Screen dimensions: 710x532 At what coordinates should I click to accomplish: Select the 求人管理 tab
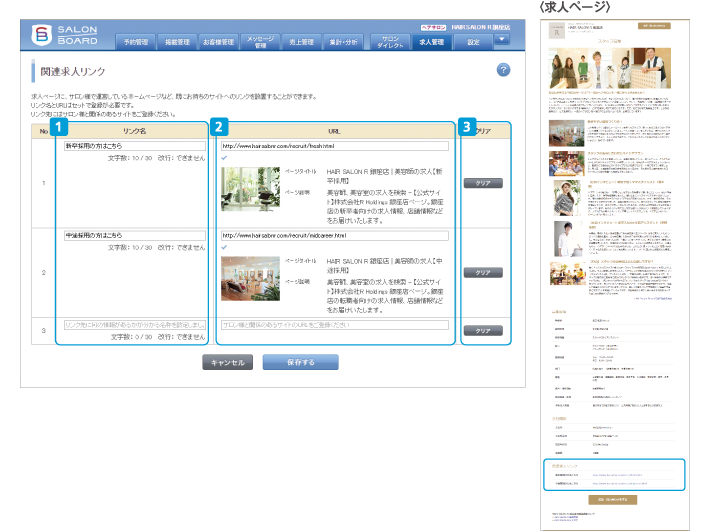(x=432, y=42)
